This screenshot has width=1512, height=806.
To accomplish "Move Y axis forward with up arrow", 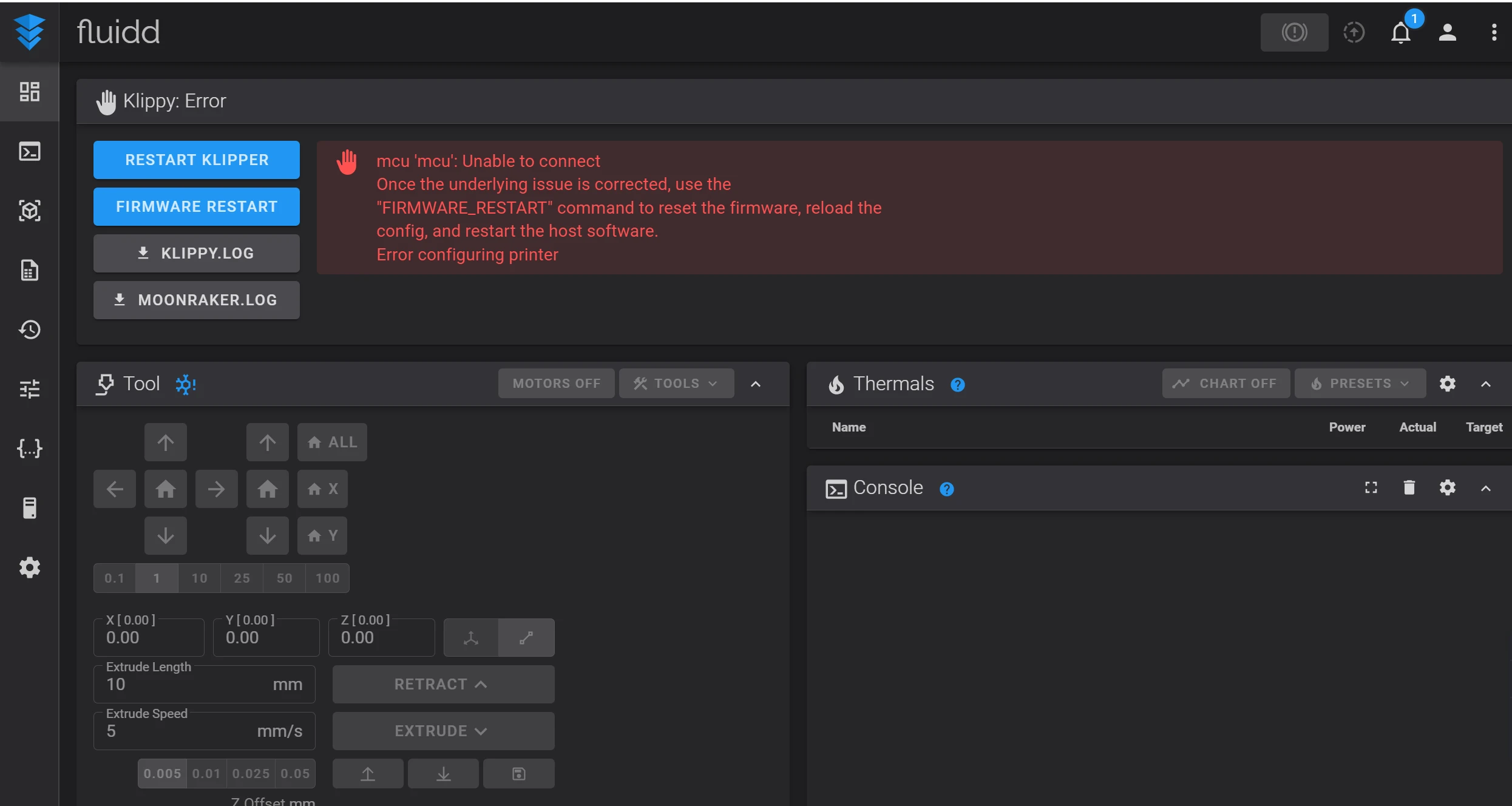I will tap(166, 442).
